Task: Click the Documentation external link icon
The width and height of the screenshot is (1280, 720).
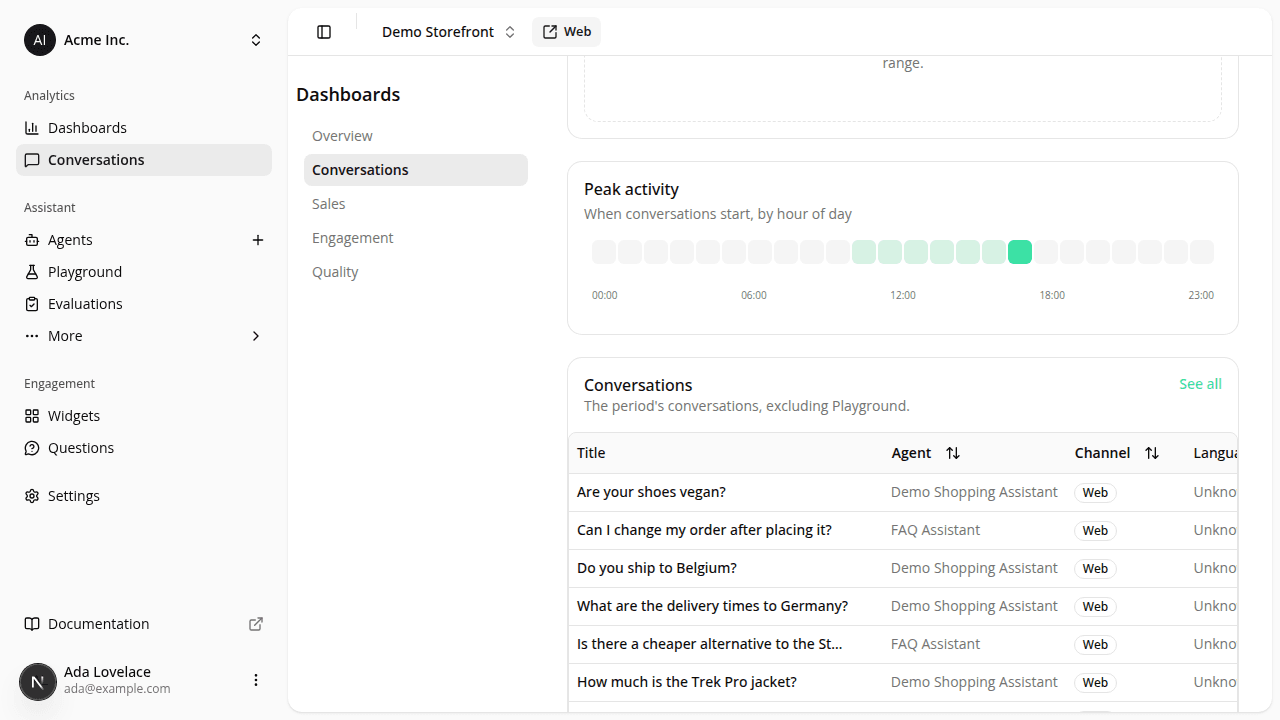Action: 256,624
